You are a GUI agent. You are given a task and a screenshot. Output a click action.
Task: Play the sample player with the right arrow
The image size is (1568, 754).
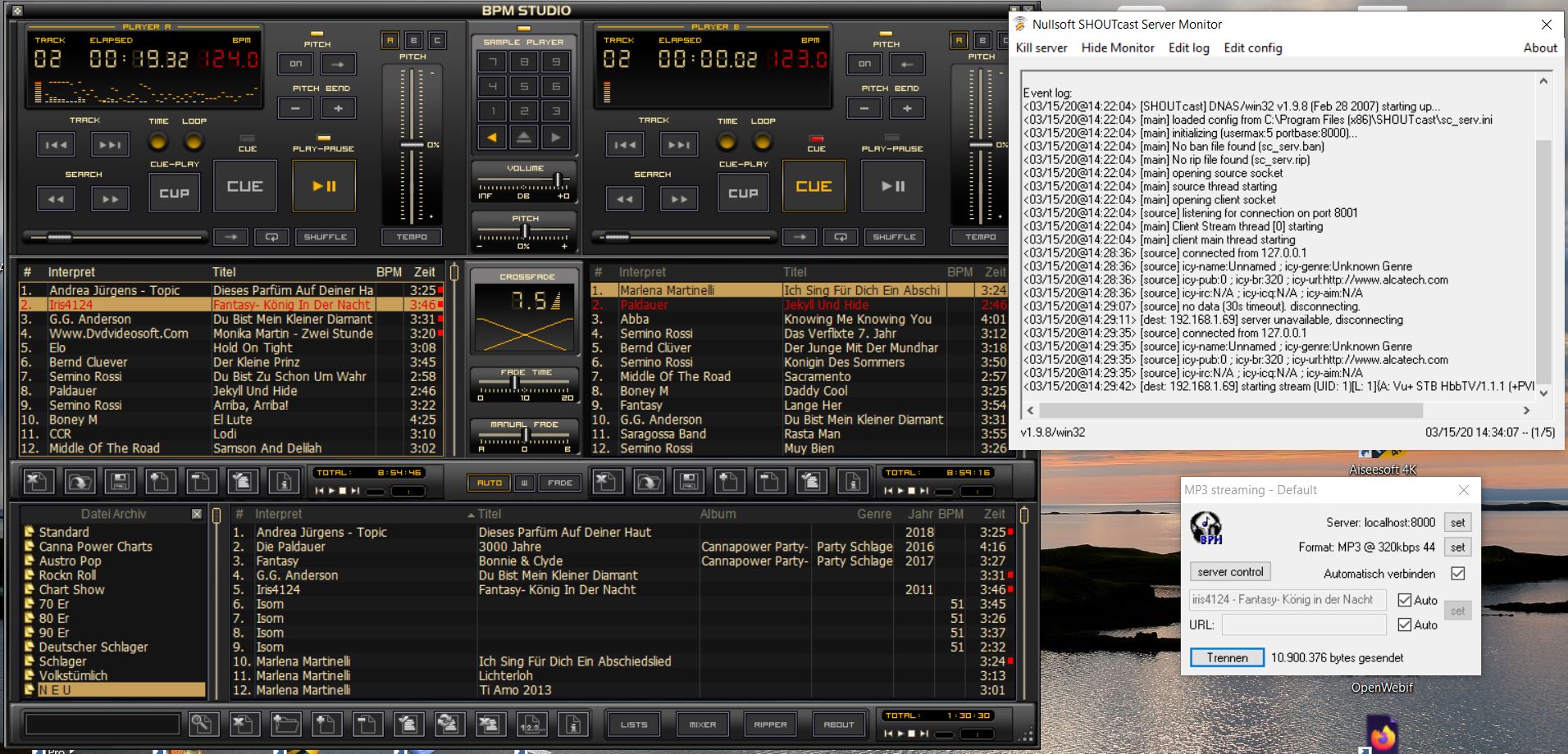coord(555,137)
